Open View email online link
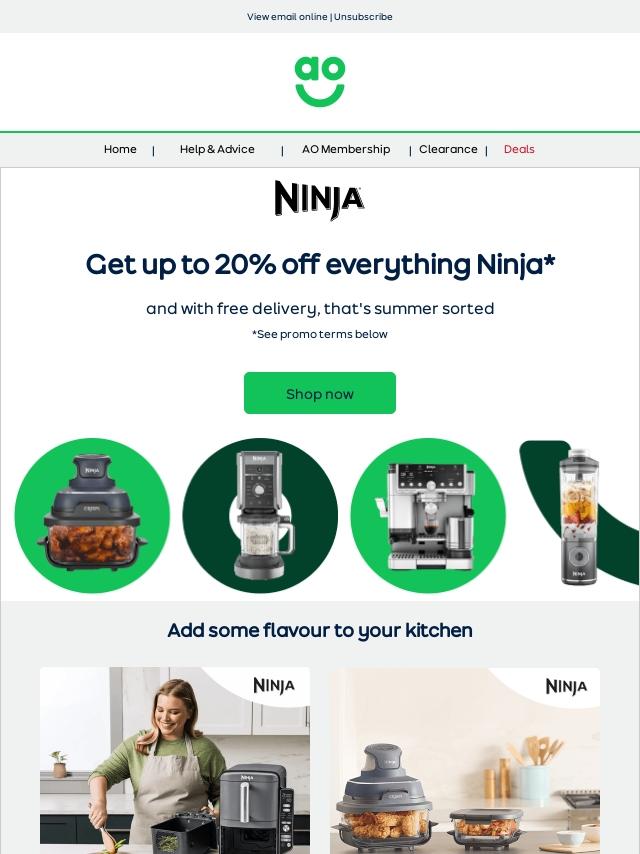This screenshot has height=854, width=640. point(287,17)
